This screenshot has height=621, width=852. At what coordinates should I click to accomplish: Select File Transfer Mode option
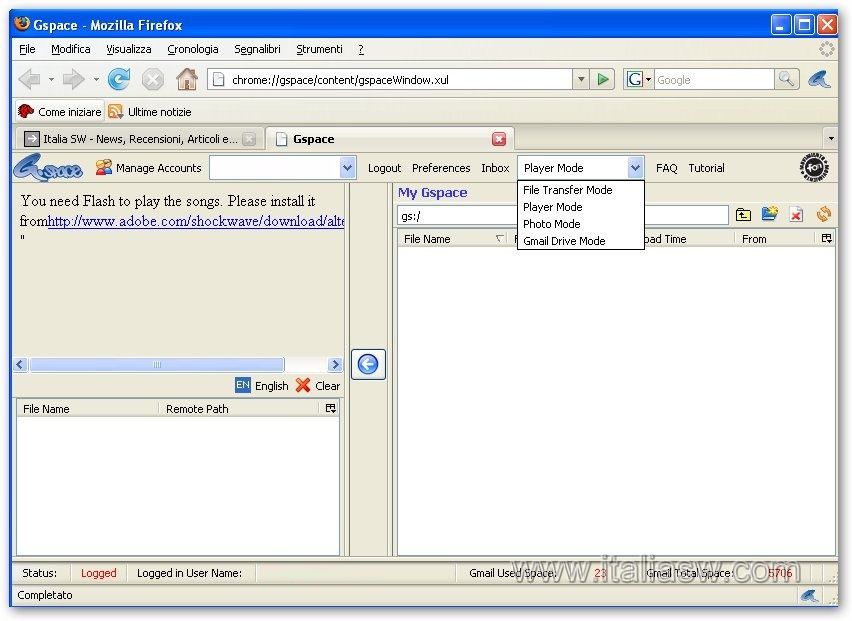click(580, 190)
